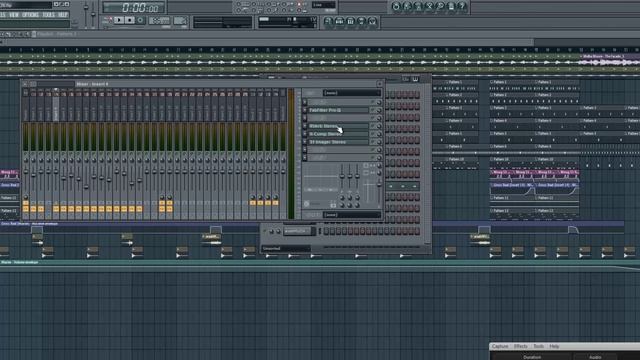Click the right arrow in the step sequencer

tap(414, 186)
